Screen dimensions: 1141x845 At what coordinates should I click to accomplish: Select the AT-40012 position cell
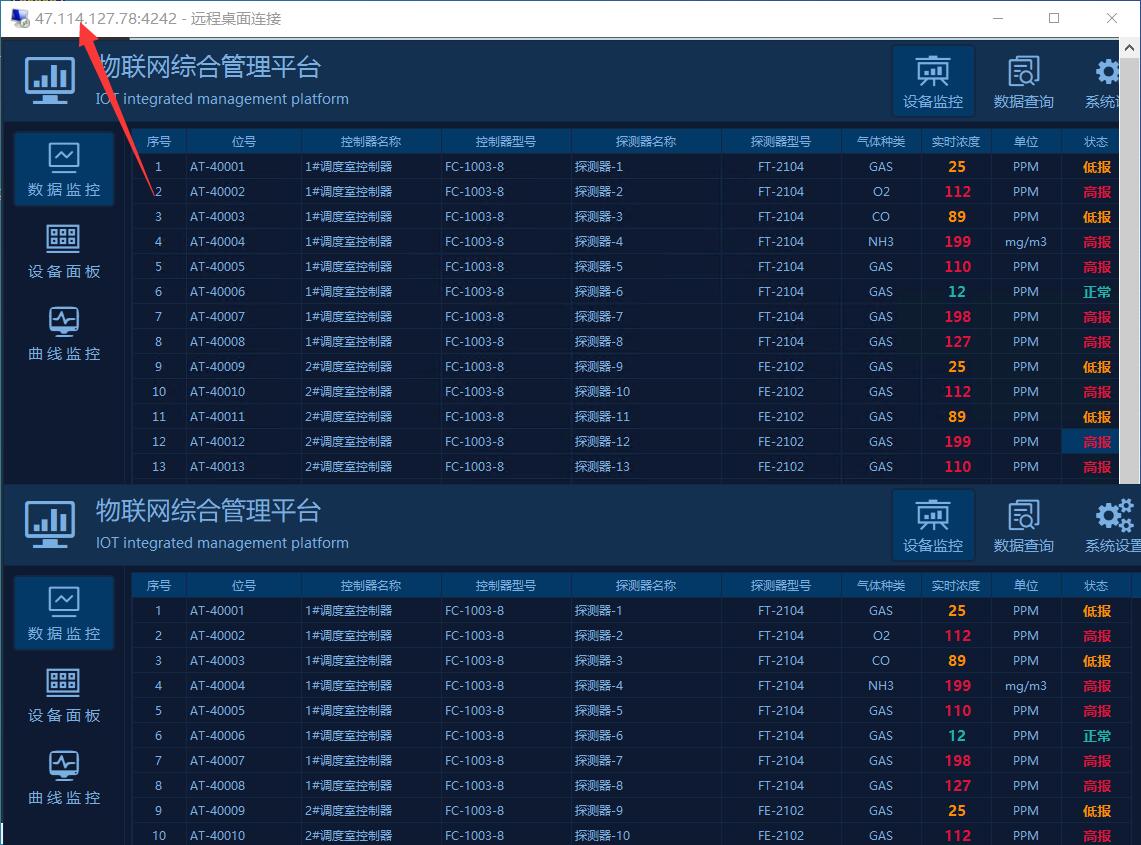217,442
